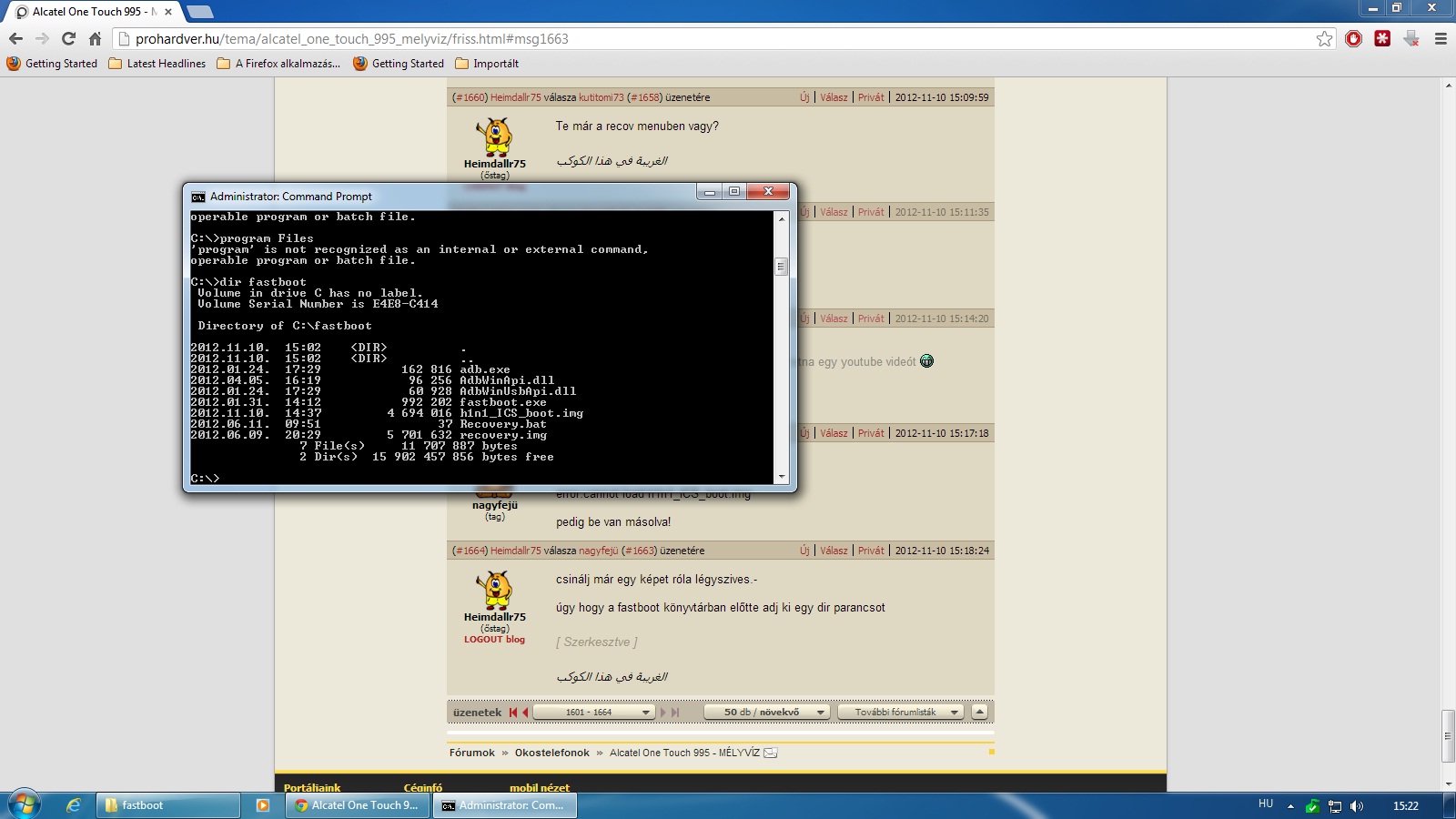1456x819 pixels.
Task: Click the #1663 message reference link
Action: (x=639, y=551)
